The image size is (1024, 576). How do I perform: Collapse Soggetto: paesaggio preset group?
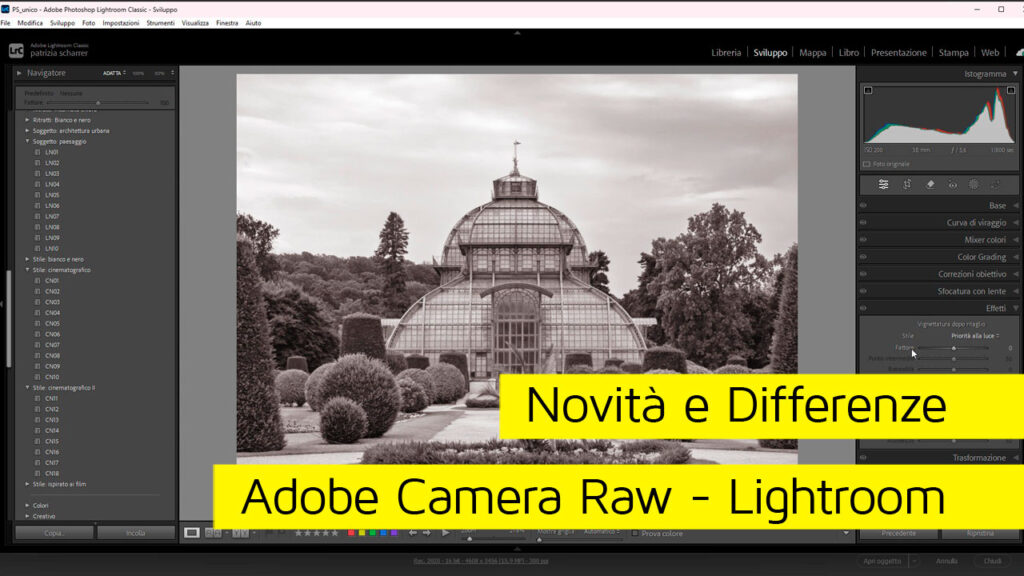coord(27,141)
